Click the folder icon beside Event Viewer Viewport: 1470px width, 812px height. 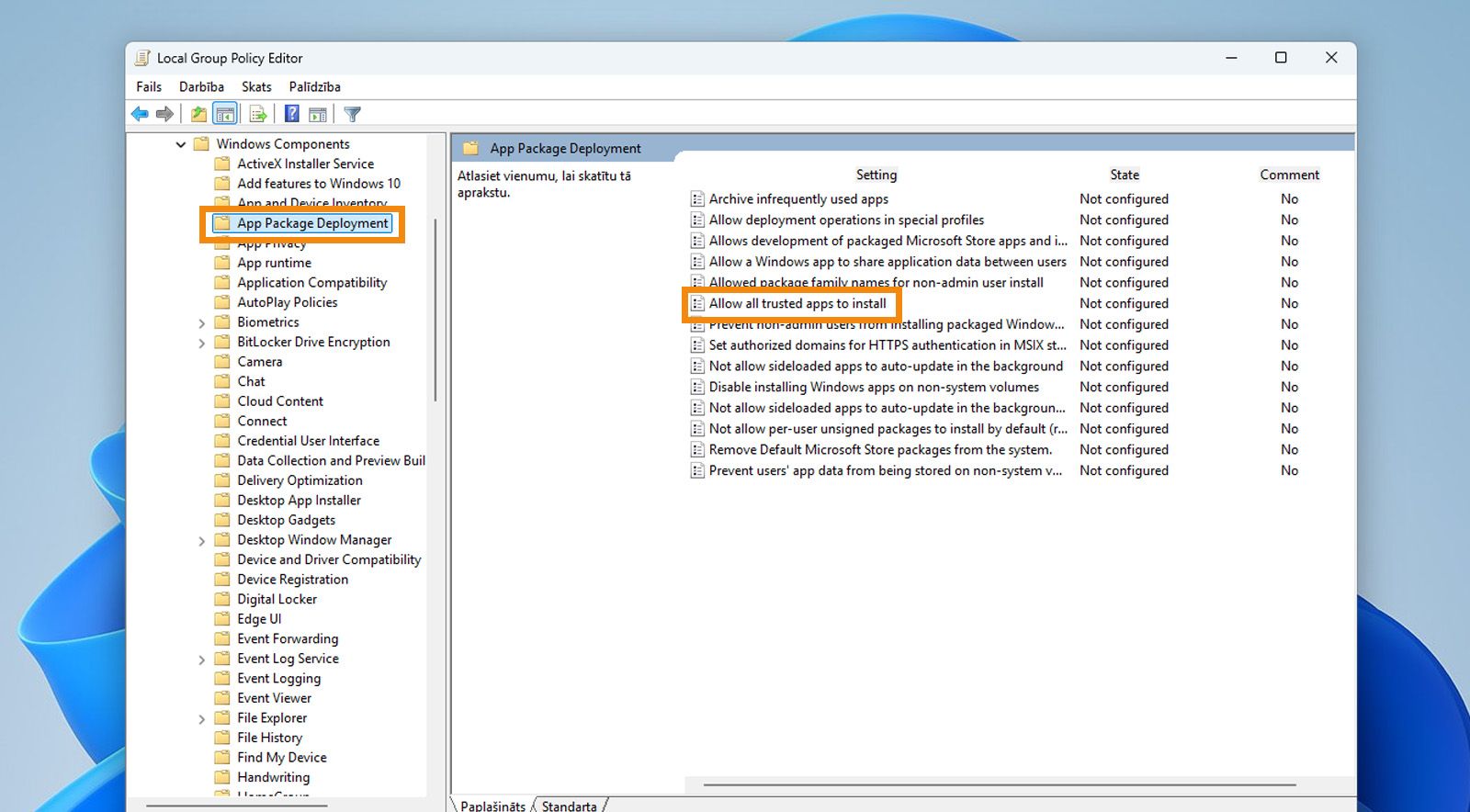click(222, 698)
